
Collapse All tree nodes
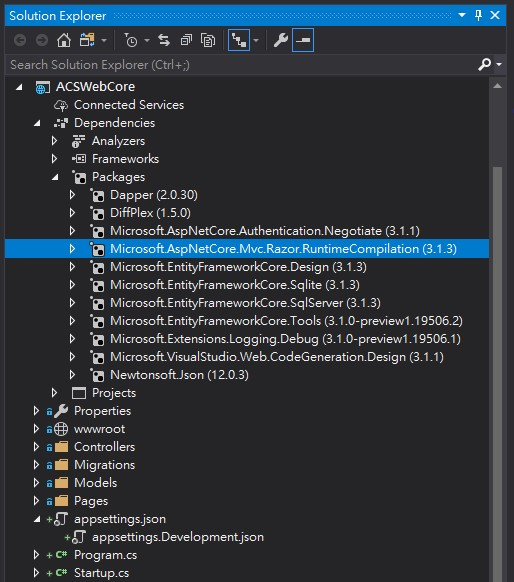pyautogui.click(x=186, y=40)
